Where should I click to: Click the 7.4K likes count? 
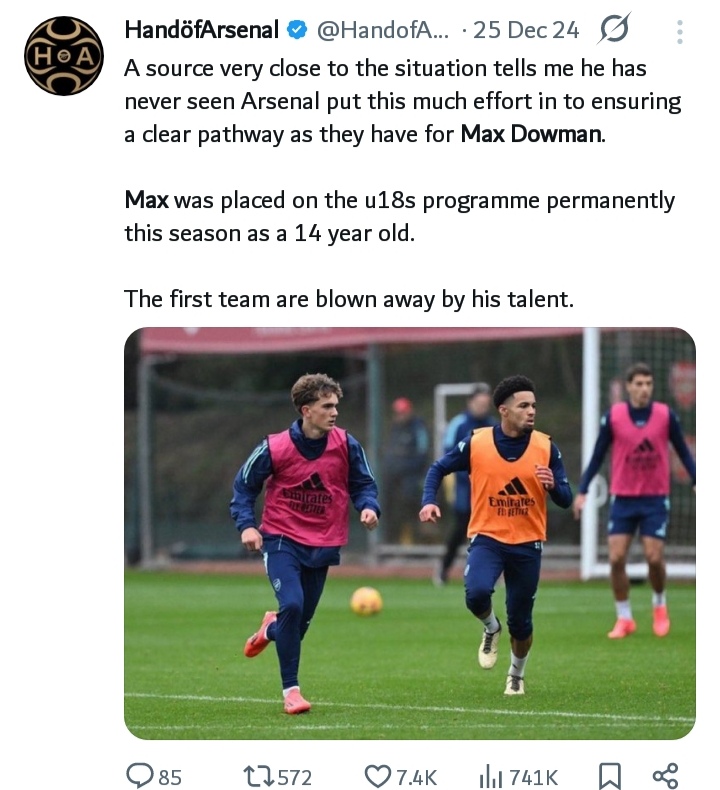coord(416,776)
